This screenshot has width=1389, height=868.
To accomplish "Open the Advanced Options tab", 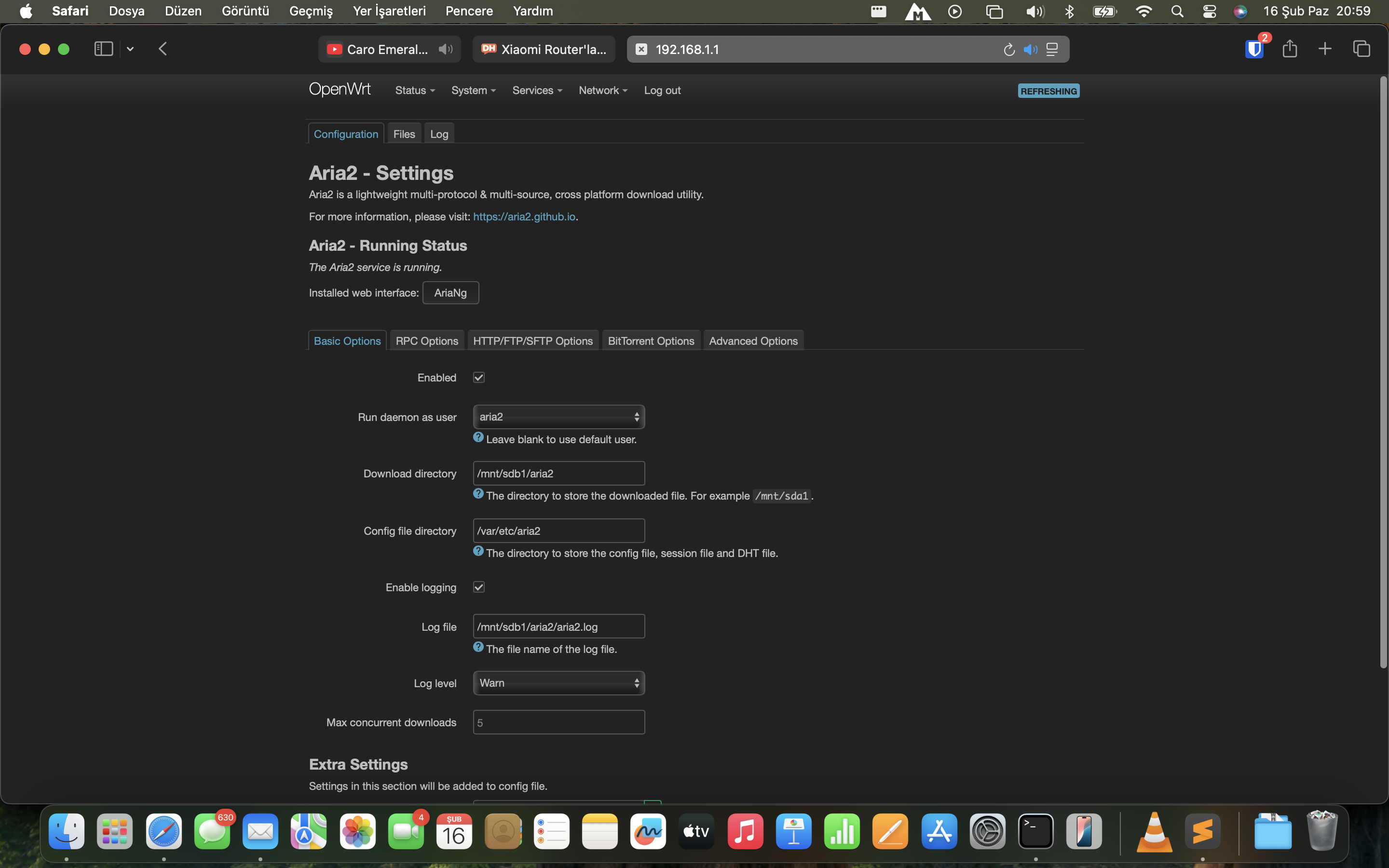I will tap(753, 341).
